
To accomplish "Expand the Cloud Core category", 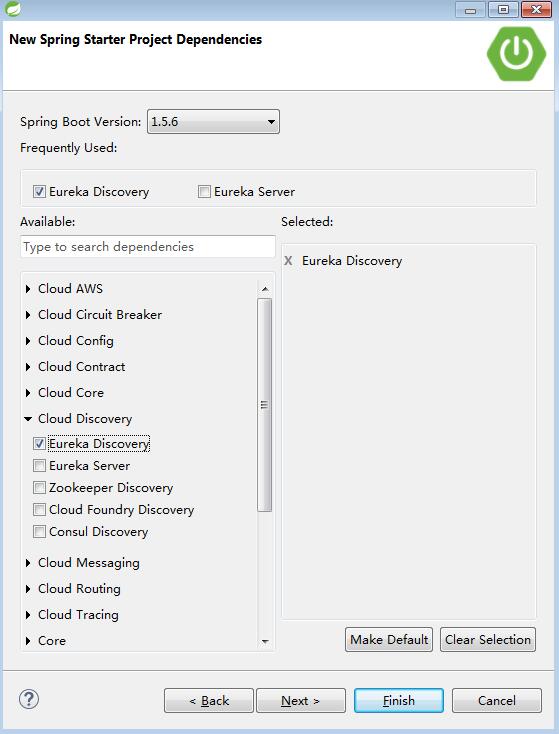I will (x=28, y=393).
